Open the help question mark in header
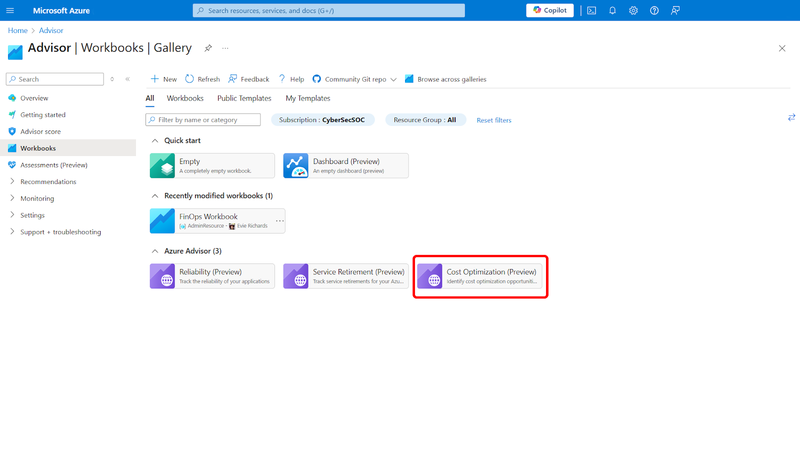The height and width of the screenshot is (451, 800). click(x=654, y=10)
